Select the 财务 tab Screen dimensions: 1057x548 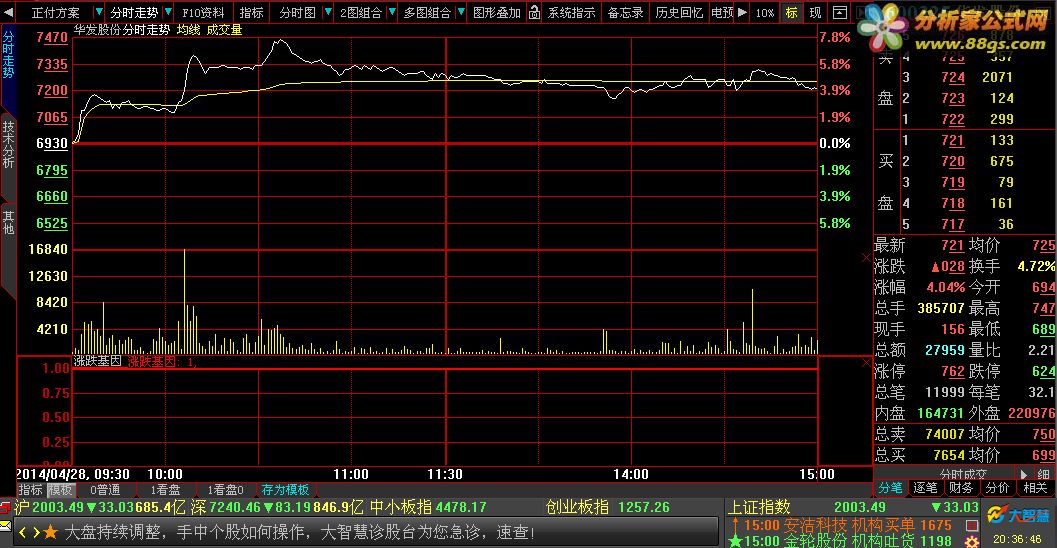click(x=961, y=488)
